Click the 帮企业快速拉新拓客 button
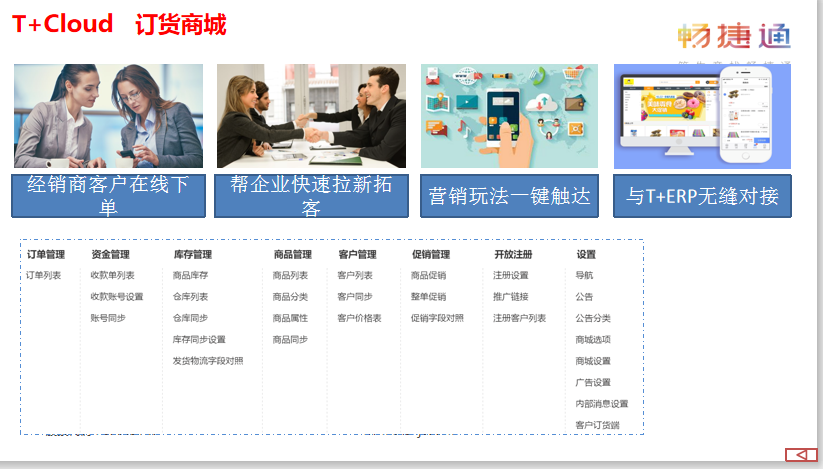 click(x=311, y=196)
